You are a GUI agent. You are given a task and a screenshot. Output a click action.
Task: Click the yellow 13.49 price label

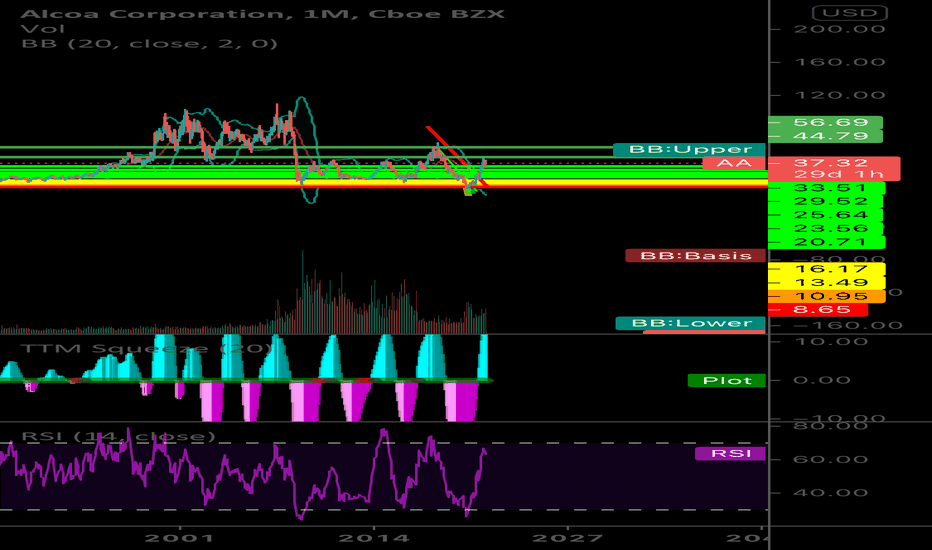[x=827, y=283]
